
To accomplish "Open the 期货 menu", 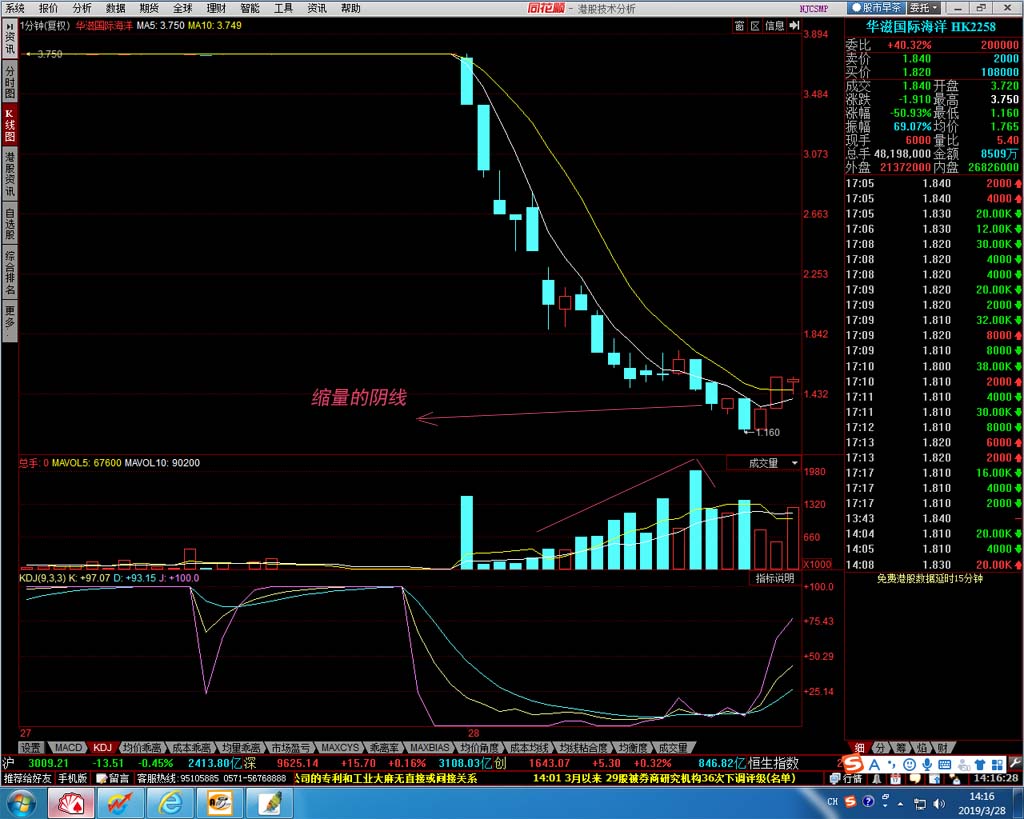I will click(x=149, y=8).
